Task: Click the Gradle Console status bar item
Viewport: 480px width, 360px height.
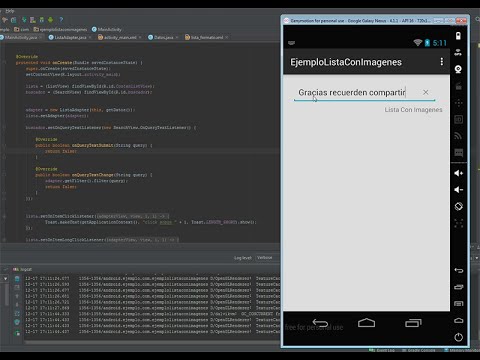Action: 419,350
